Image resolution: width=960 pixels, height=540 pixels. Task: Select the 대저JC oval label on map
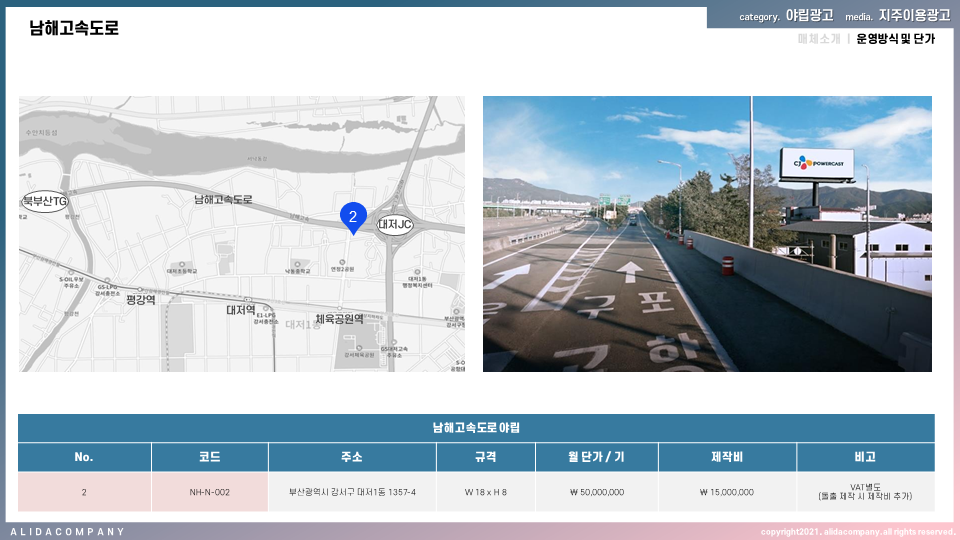395,225
